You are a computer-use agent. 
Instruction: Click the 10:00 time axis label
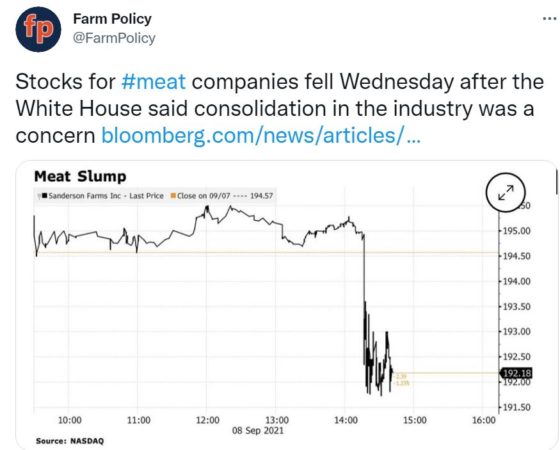70,420
